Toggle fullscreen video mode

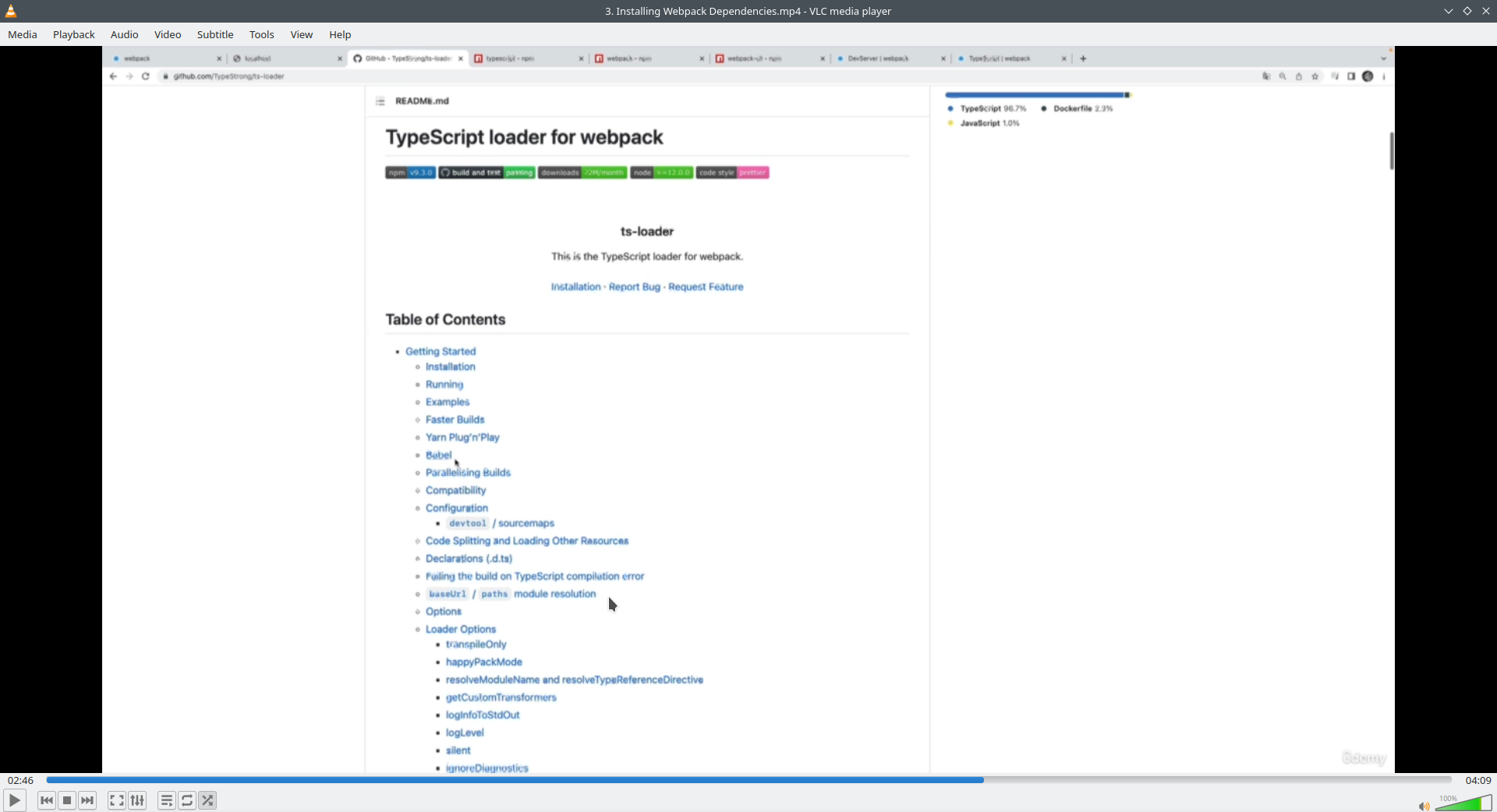coord(117,800)
